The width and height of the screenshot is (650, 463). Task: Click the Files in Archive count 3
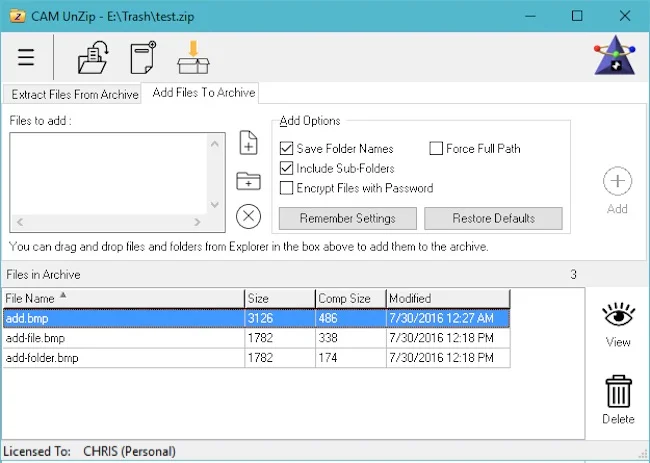[573, 274]
